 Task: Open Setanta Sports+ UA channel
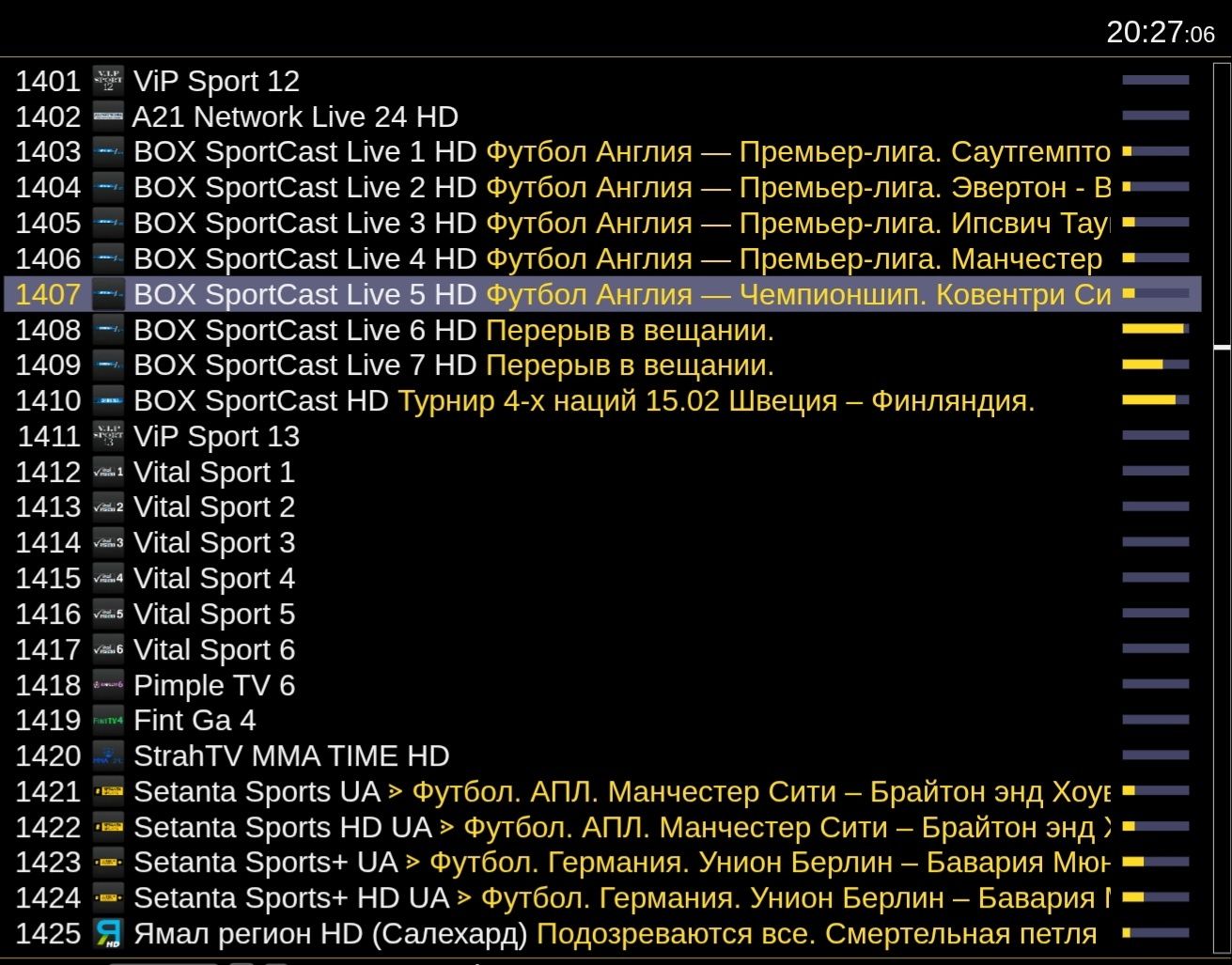(602, 862)
